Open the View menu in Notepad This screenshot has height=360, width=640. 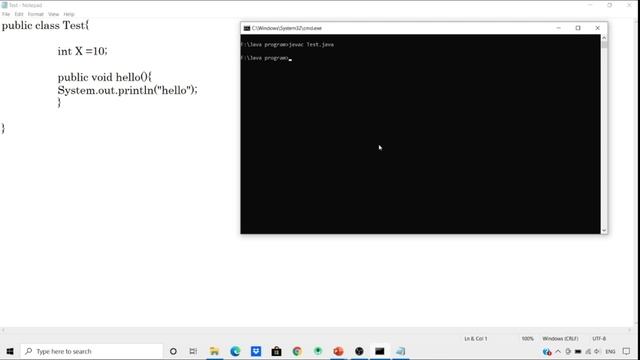coord(53,14)
